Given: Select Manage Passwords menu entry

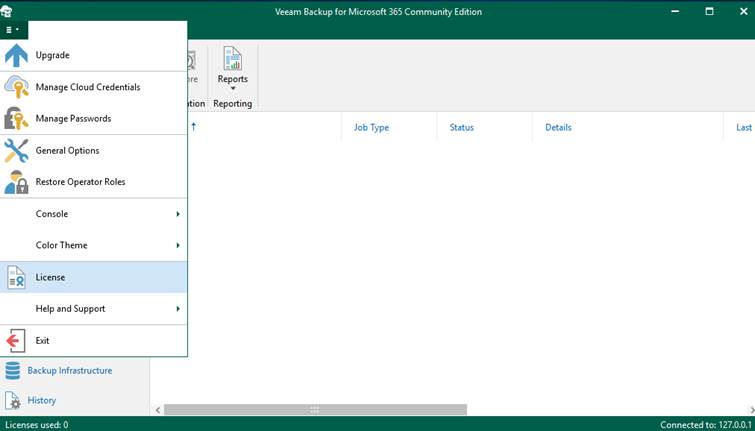Looking at the screenshot, I should tap(93, 118).
